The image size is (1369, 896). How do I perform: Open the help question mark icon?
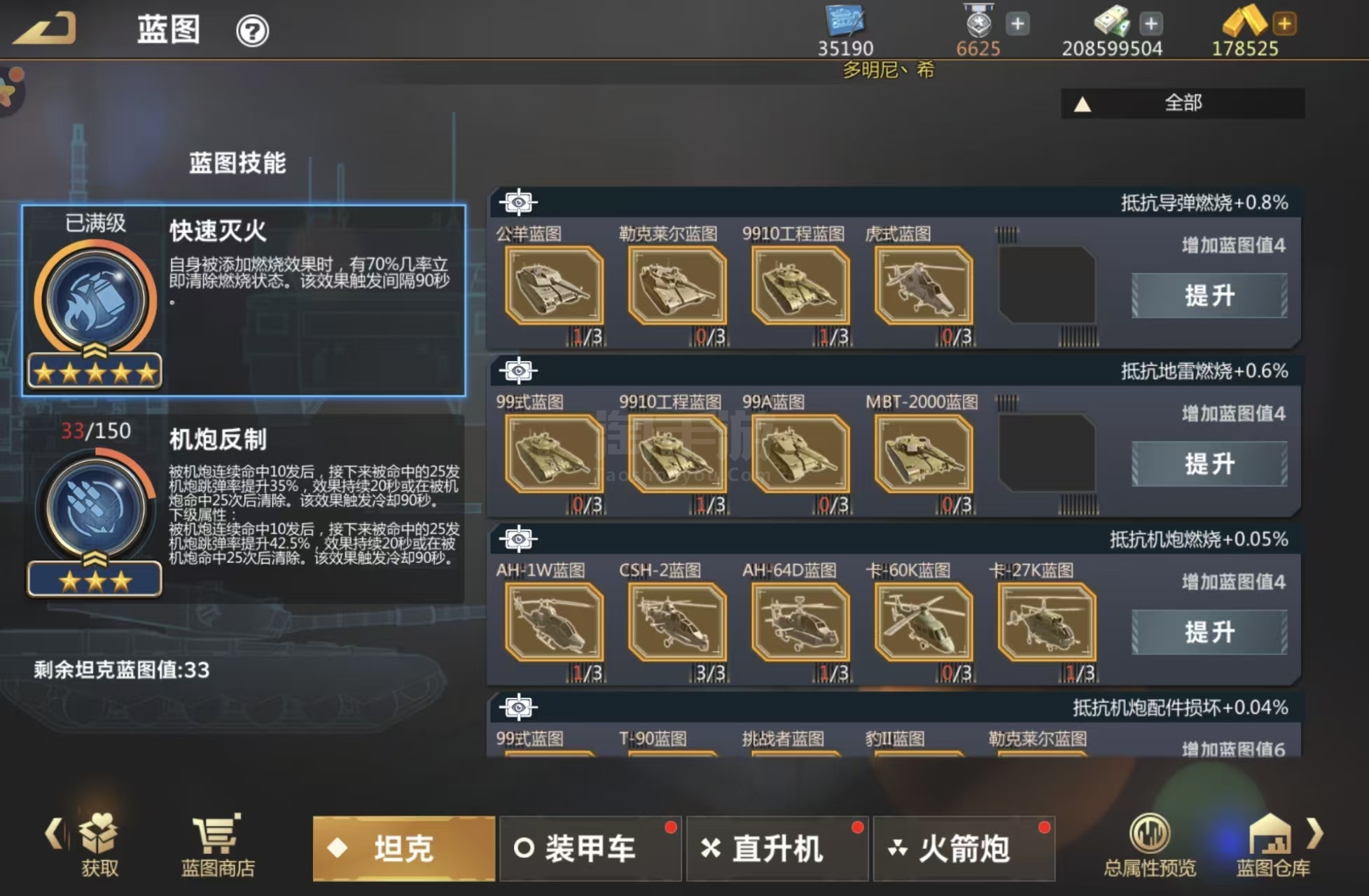[252, 31]
